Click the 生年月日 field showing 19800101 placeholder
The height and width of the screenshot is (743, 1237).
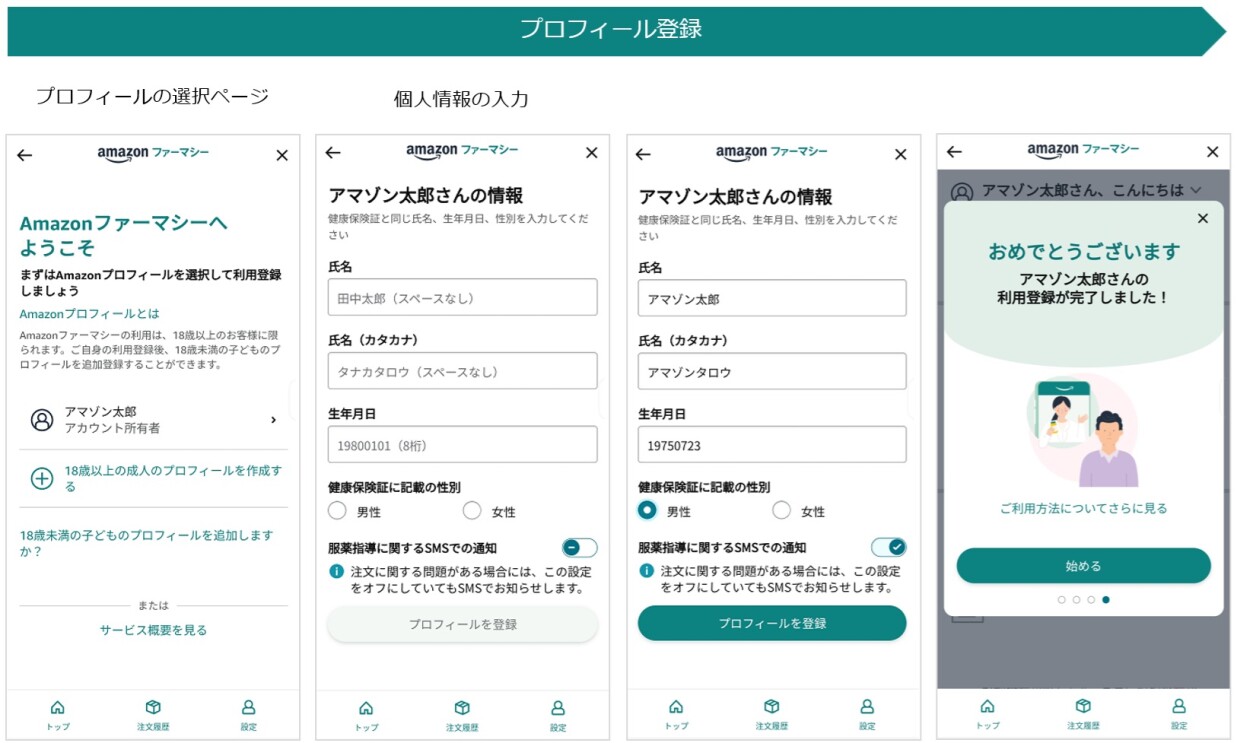pyautogui.click(x=462, y=445)
